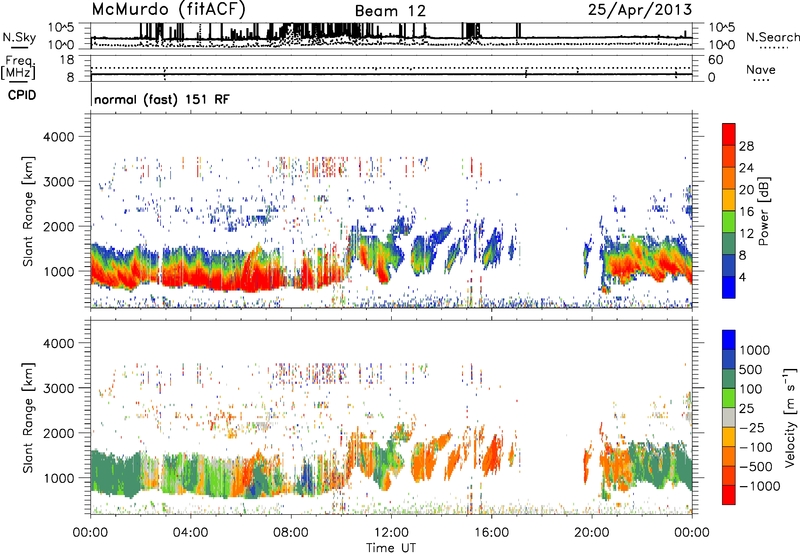Click the 'Velocity [m s-1]' colorbar title
Viewport: 800px width, 554px height.
(x=790, y=417)
